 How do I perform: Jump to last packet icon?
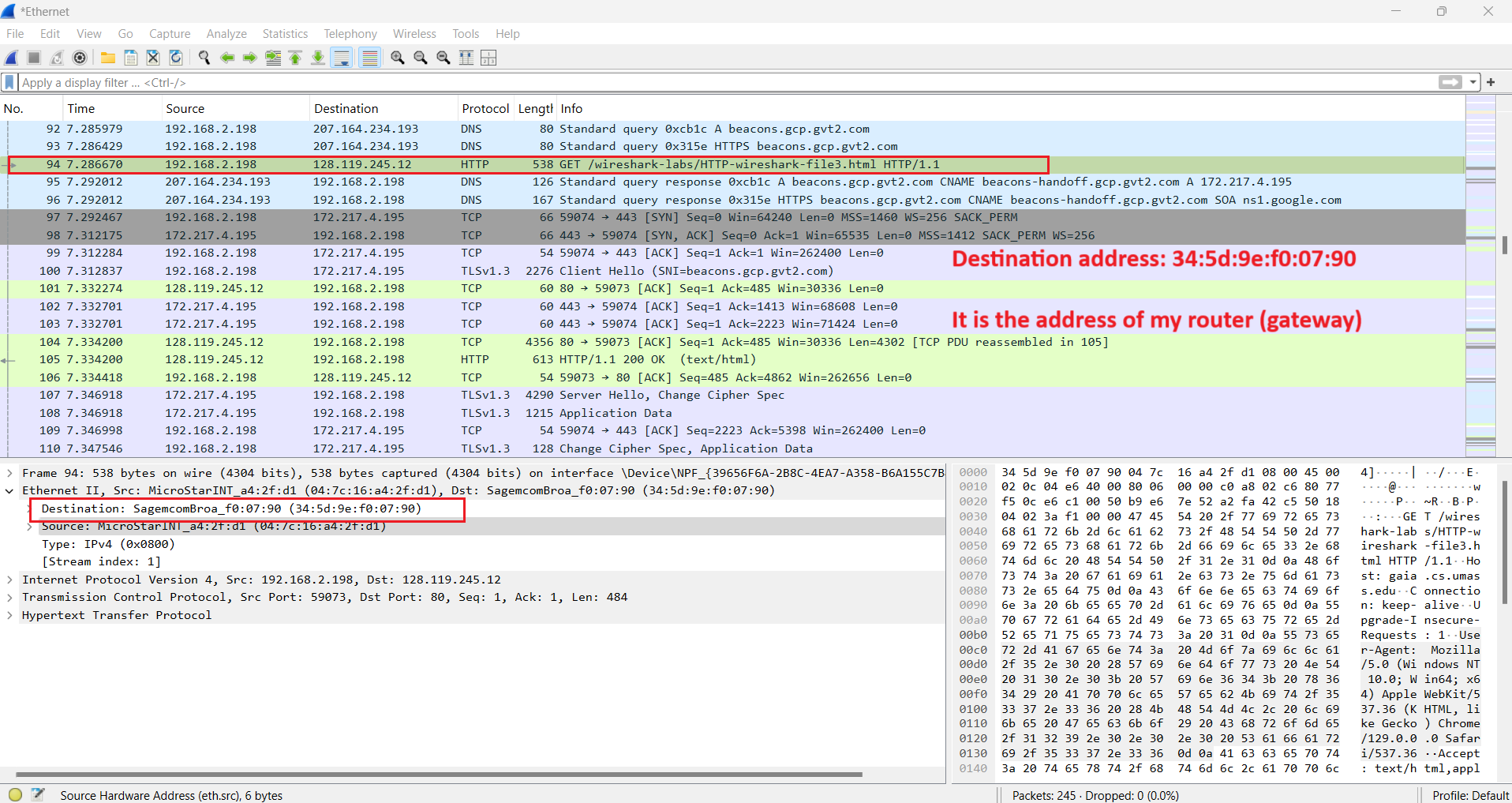pos(318,58)
